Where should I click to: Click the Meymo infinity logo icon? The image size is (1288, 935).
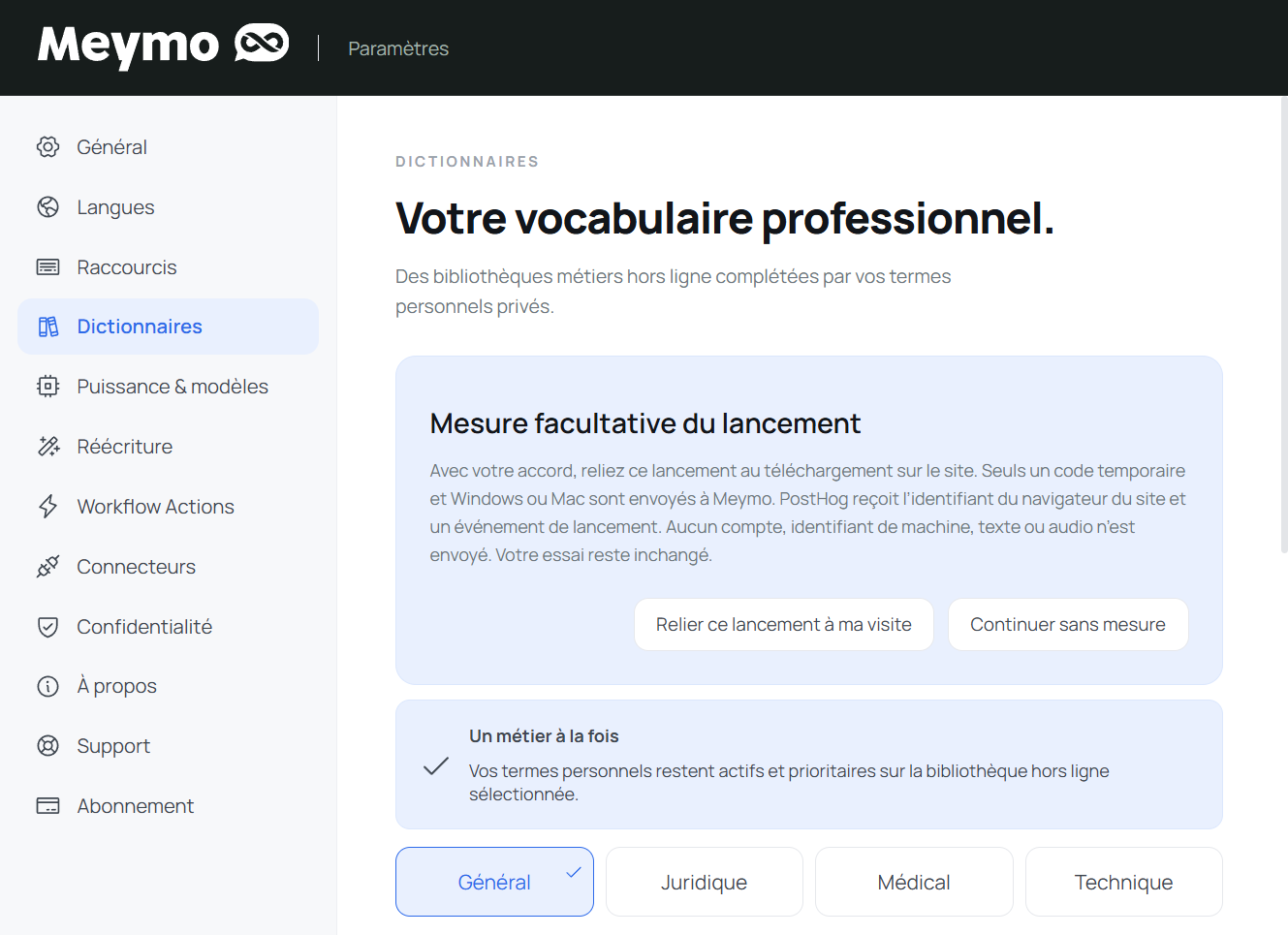click(x=262, y=44)
